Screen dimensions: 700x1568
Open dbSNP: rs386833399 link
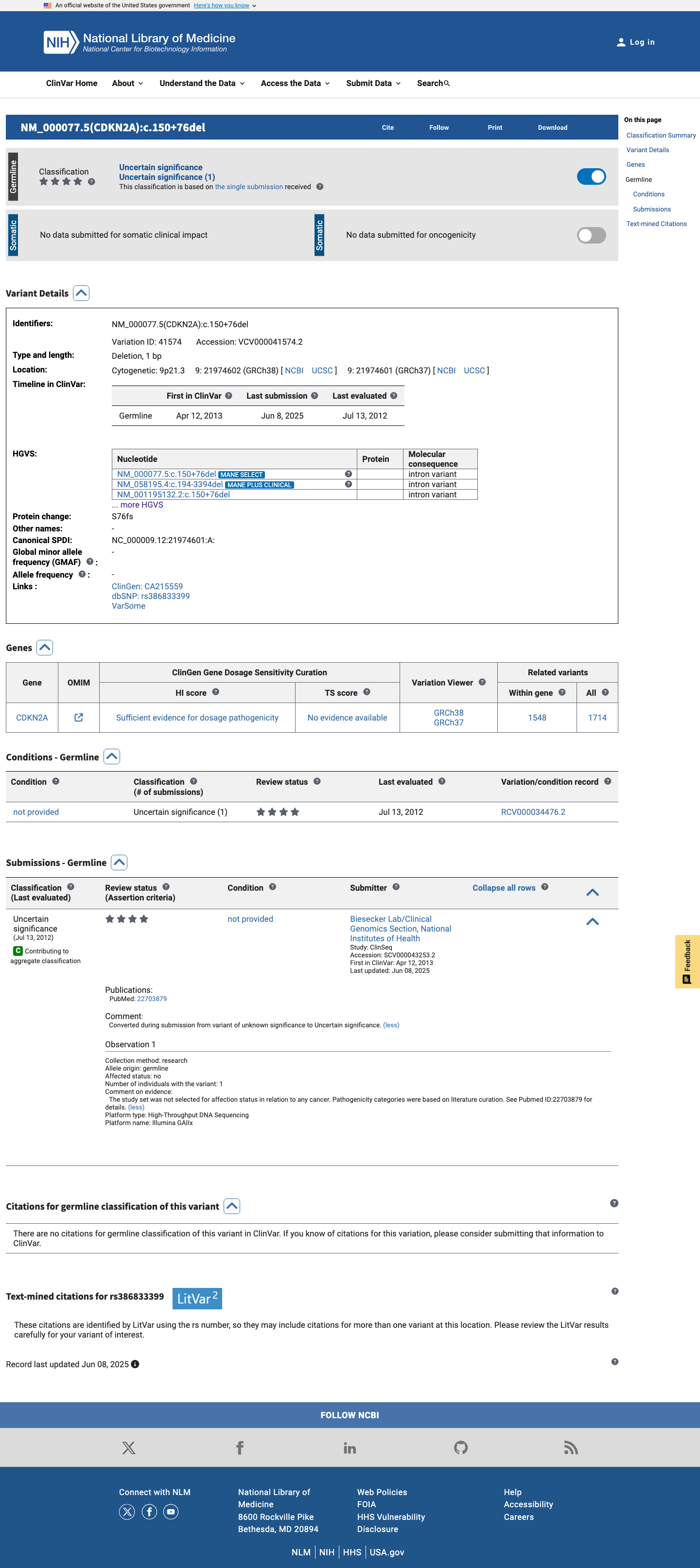click(151, 596)
